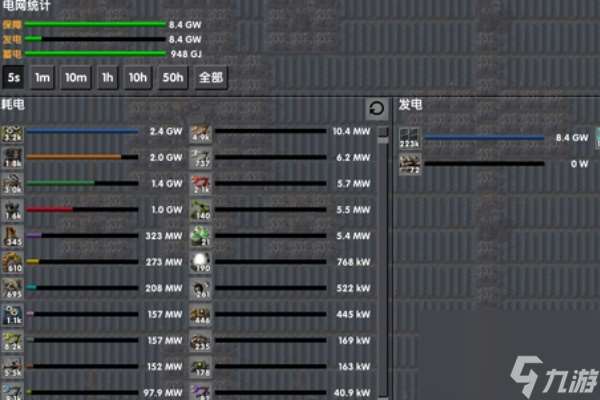600x400 pixels.
Task: Click the consumption list scrollbar thumb
Action: (383, 136)
